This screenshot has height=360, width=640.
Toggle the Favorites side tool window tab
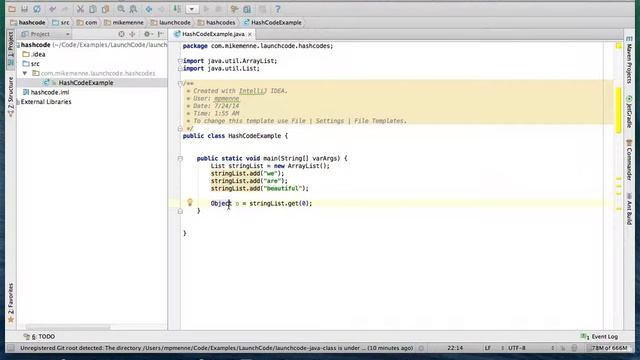[x=11, y=303]
